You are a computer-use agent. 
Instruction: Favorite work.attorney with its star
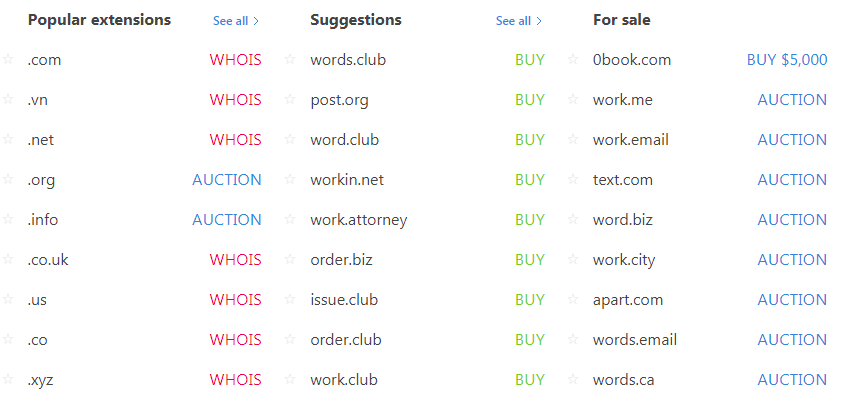pos(291,220)
